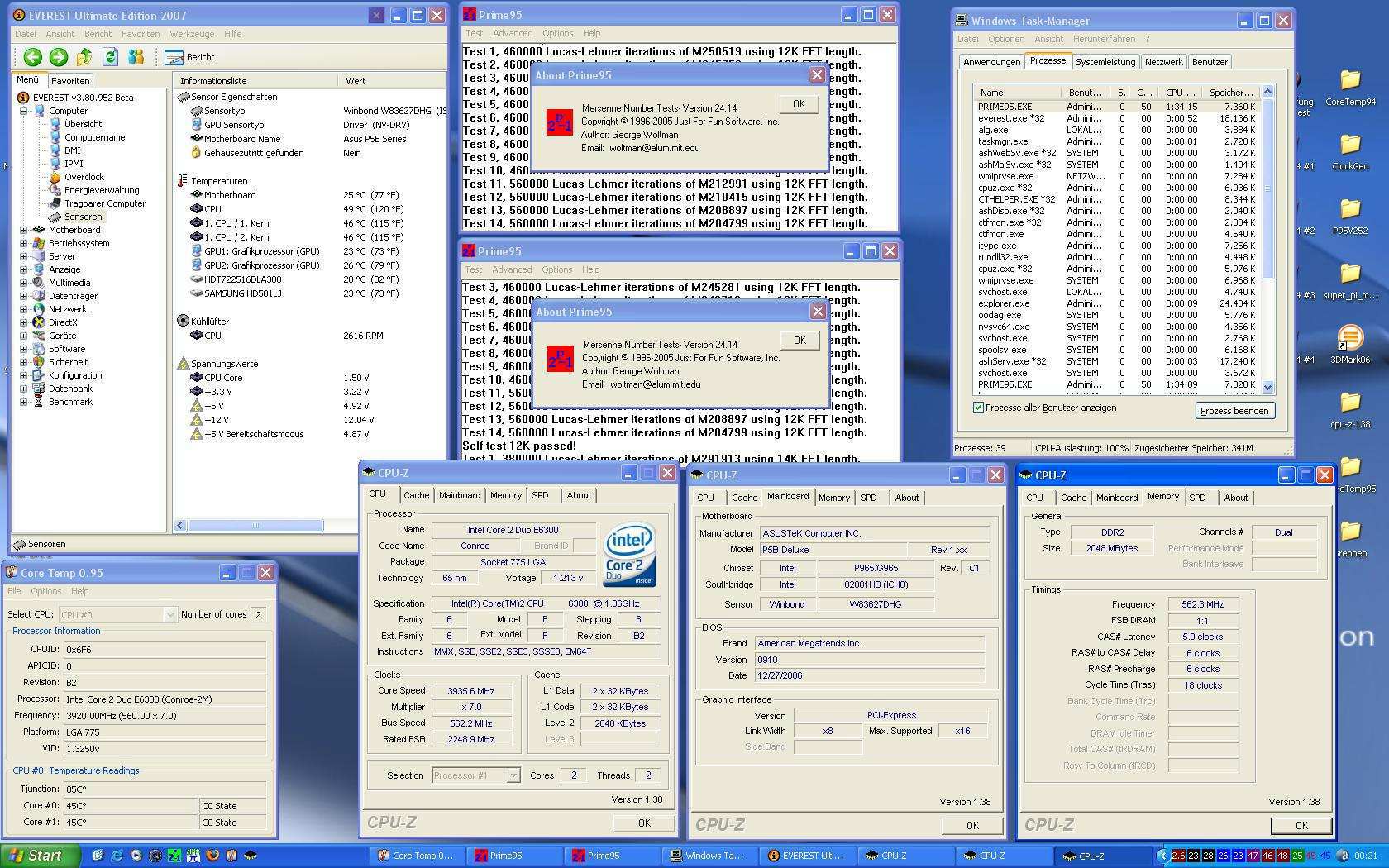This screenshot has width=1389, height=868.
Task: Click the EVEREST v3.80.952 Beta root node
Action: (x=83, y=98)
